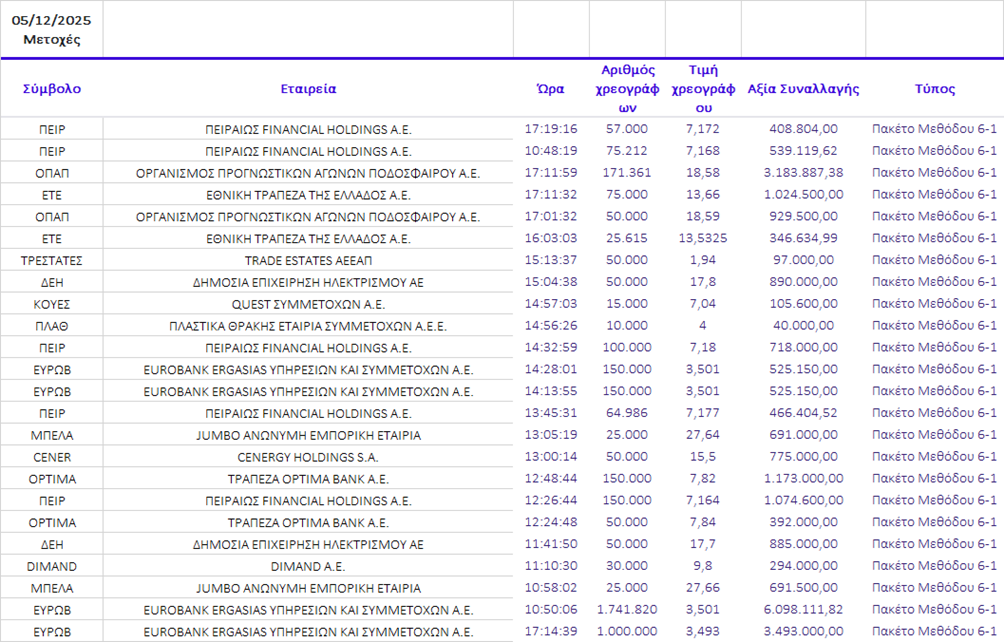This screenshot has width=1004, height=642.
Task: Click the CENERGY HOLDINGS S.A. company cell
Action: point(308,457)
